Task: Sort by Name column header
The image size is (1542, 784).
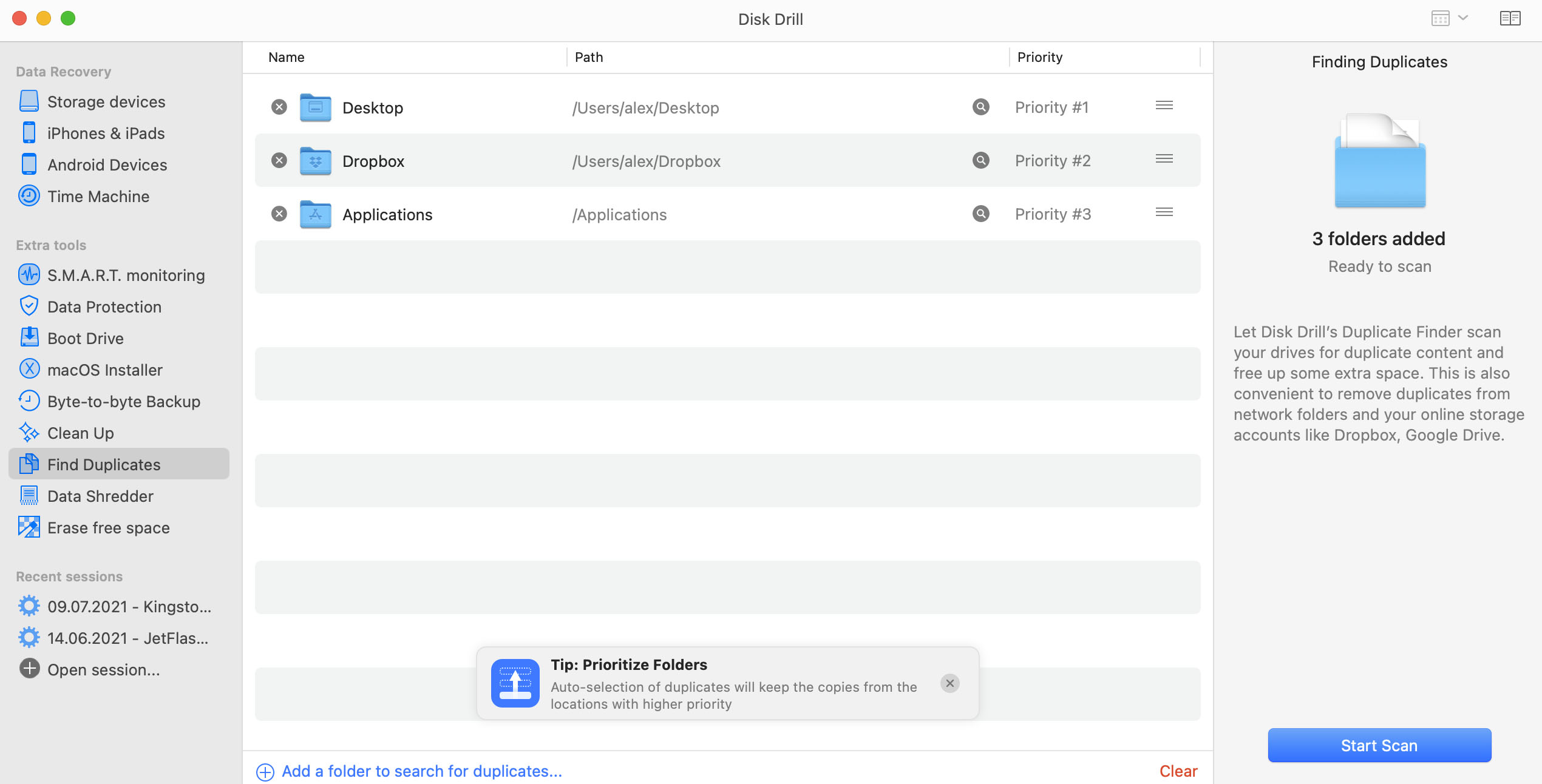Action: (287, 57)
